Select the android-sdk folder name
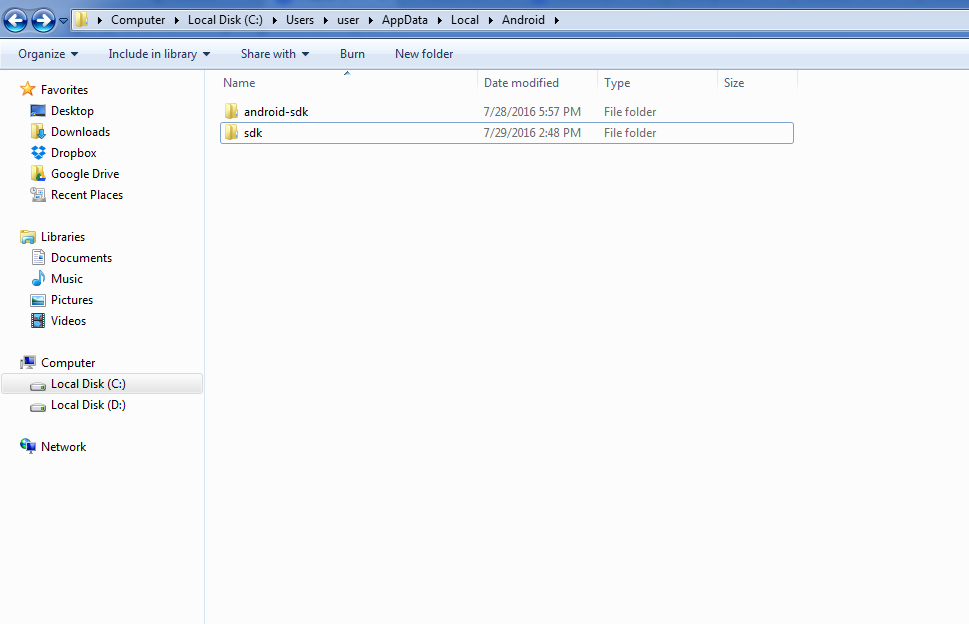 (x=276, y=112)
